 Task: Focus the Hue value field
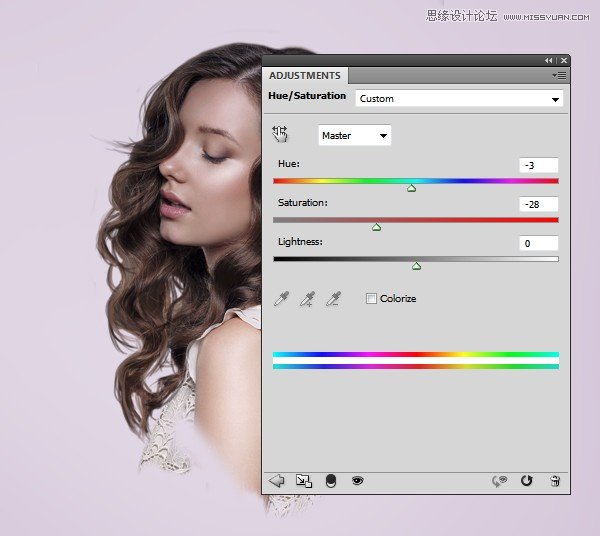[x=538, y=165]
